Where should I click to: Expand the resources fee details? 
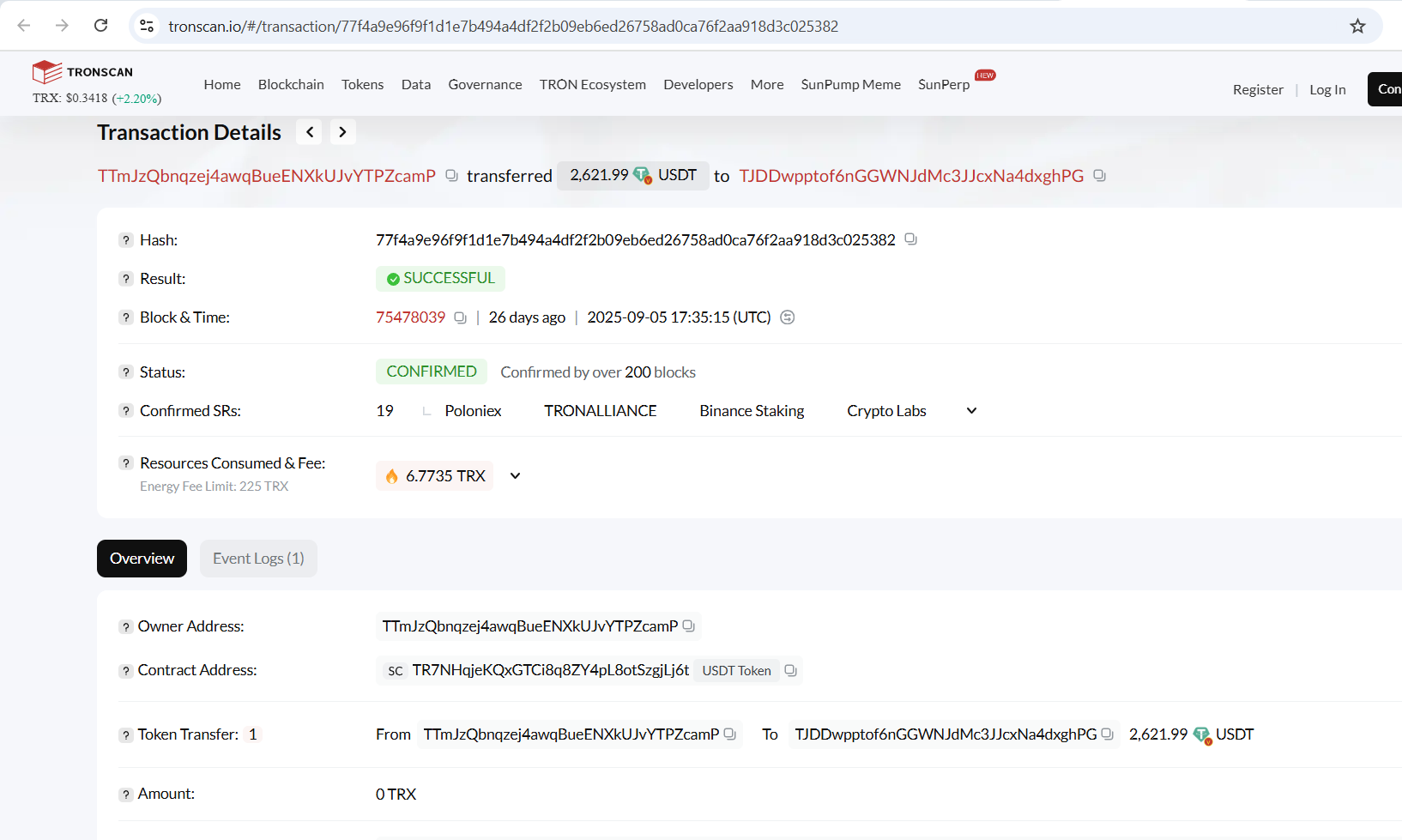coord(515,476)
